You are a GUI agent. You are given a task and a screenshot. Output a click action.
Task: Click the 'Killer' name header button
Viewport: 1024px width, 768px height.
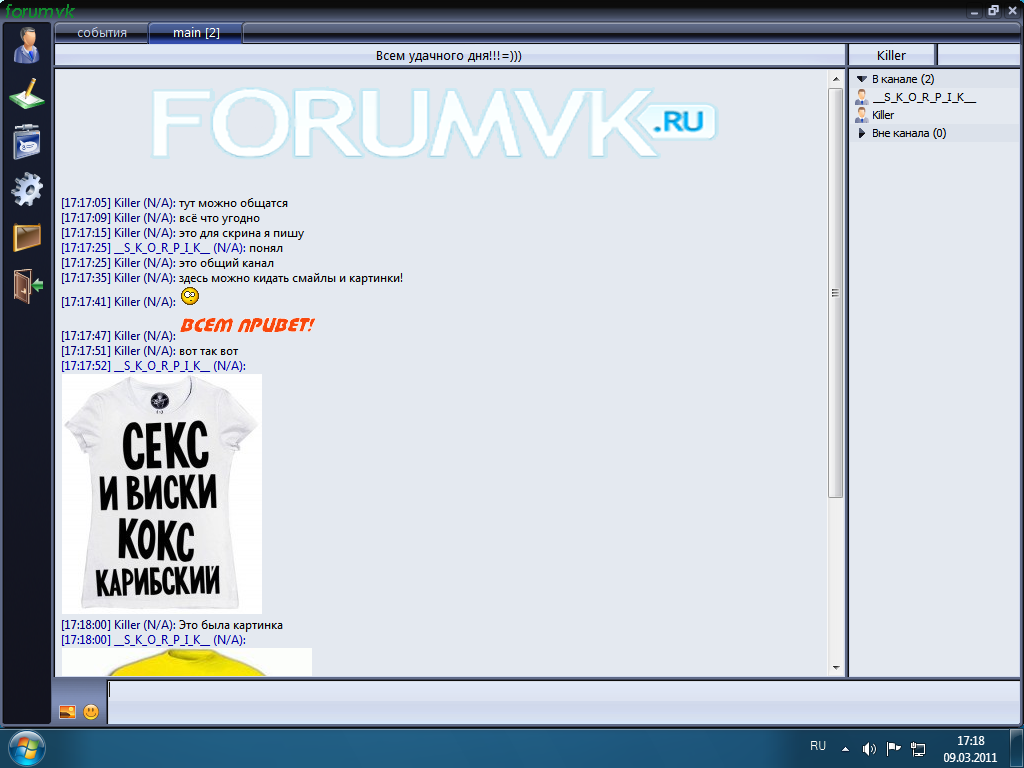coord(891,56)
